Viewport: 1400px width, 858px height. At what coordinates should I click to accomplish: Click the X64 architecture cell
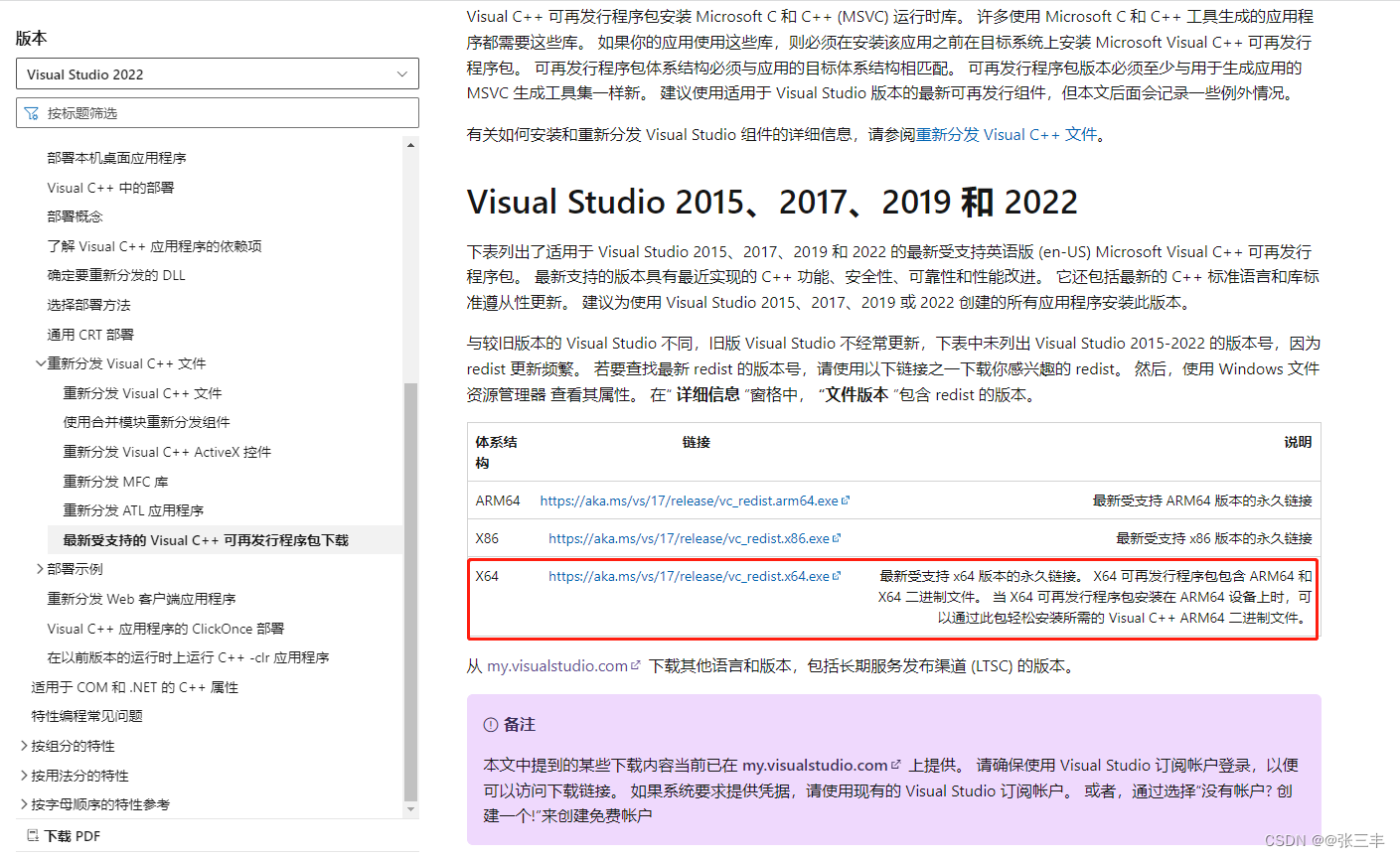click(x=487, y=576)
